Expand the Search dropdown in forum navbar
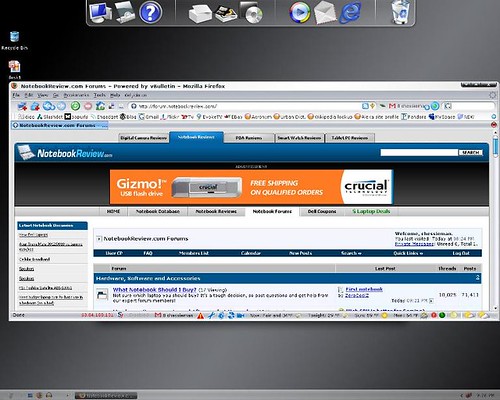The width and height of the screenshot is (500, 400). 351,253
